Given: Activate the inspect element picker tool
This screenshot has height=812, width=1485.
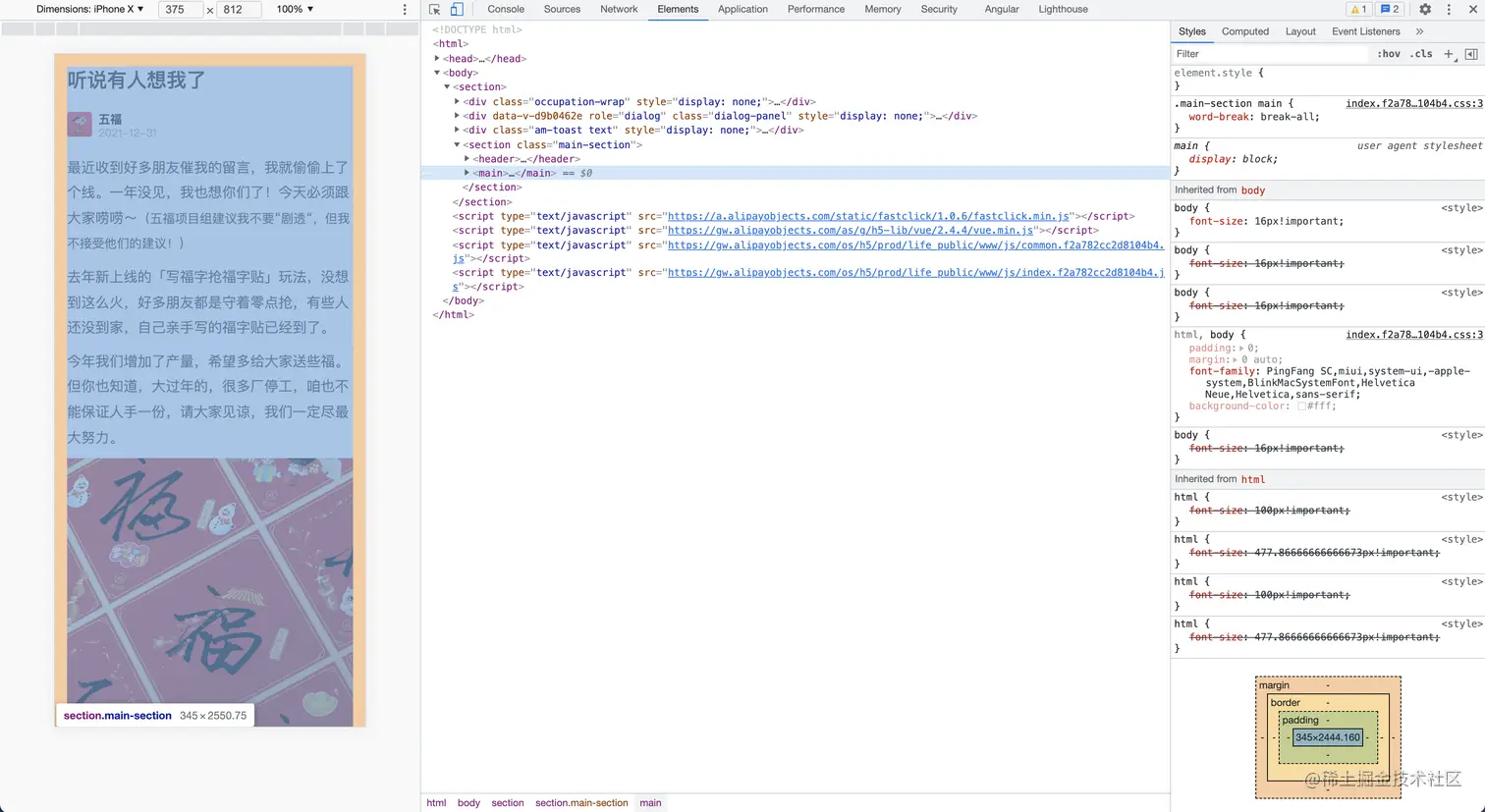Looking at the screenshot, I should point(435,10).
